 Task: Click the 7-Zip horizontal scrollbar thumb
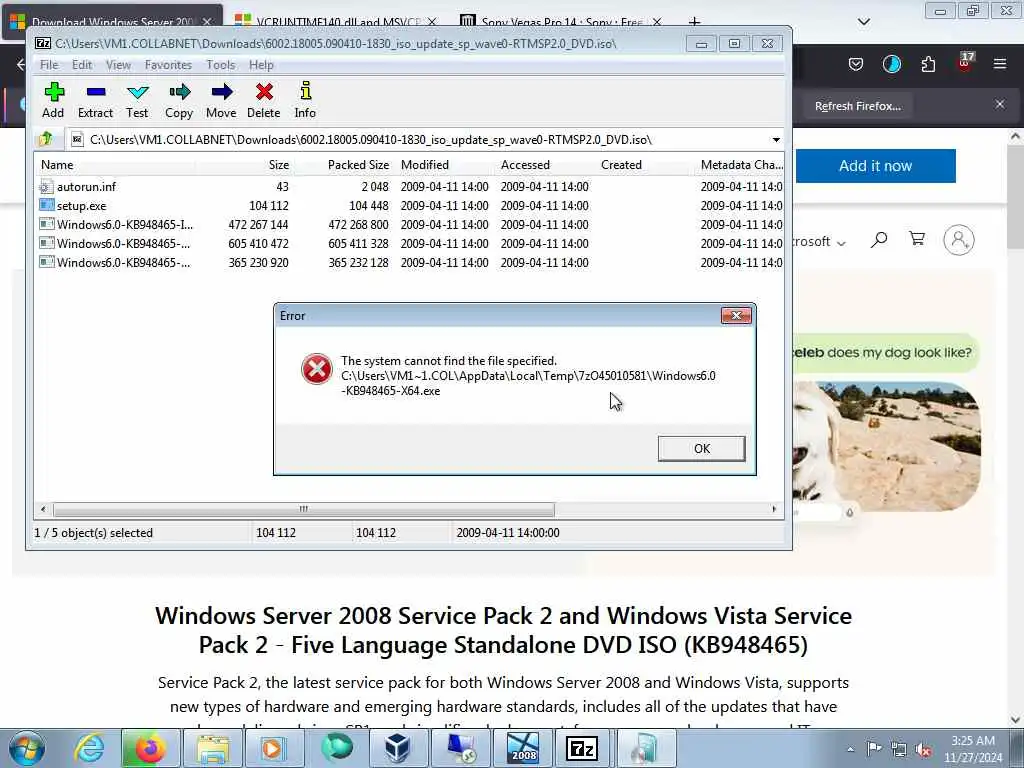coord(304,509)
